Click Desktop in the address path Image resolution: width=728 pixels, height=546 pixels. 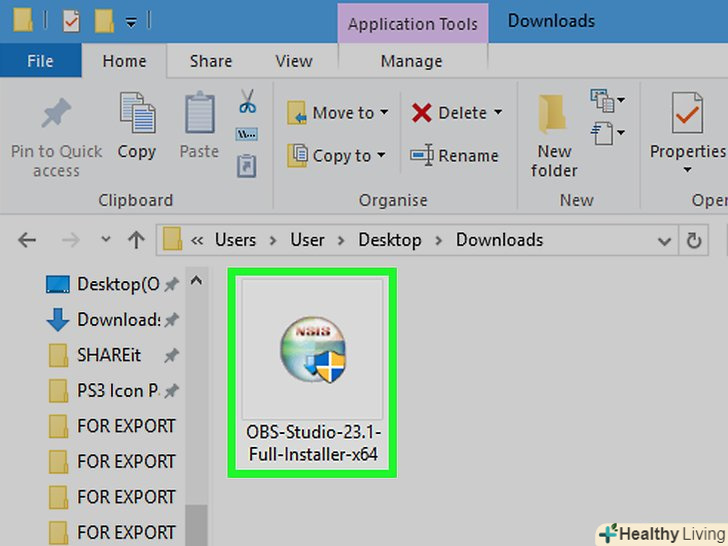[390, 240]
